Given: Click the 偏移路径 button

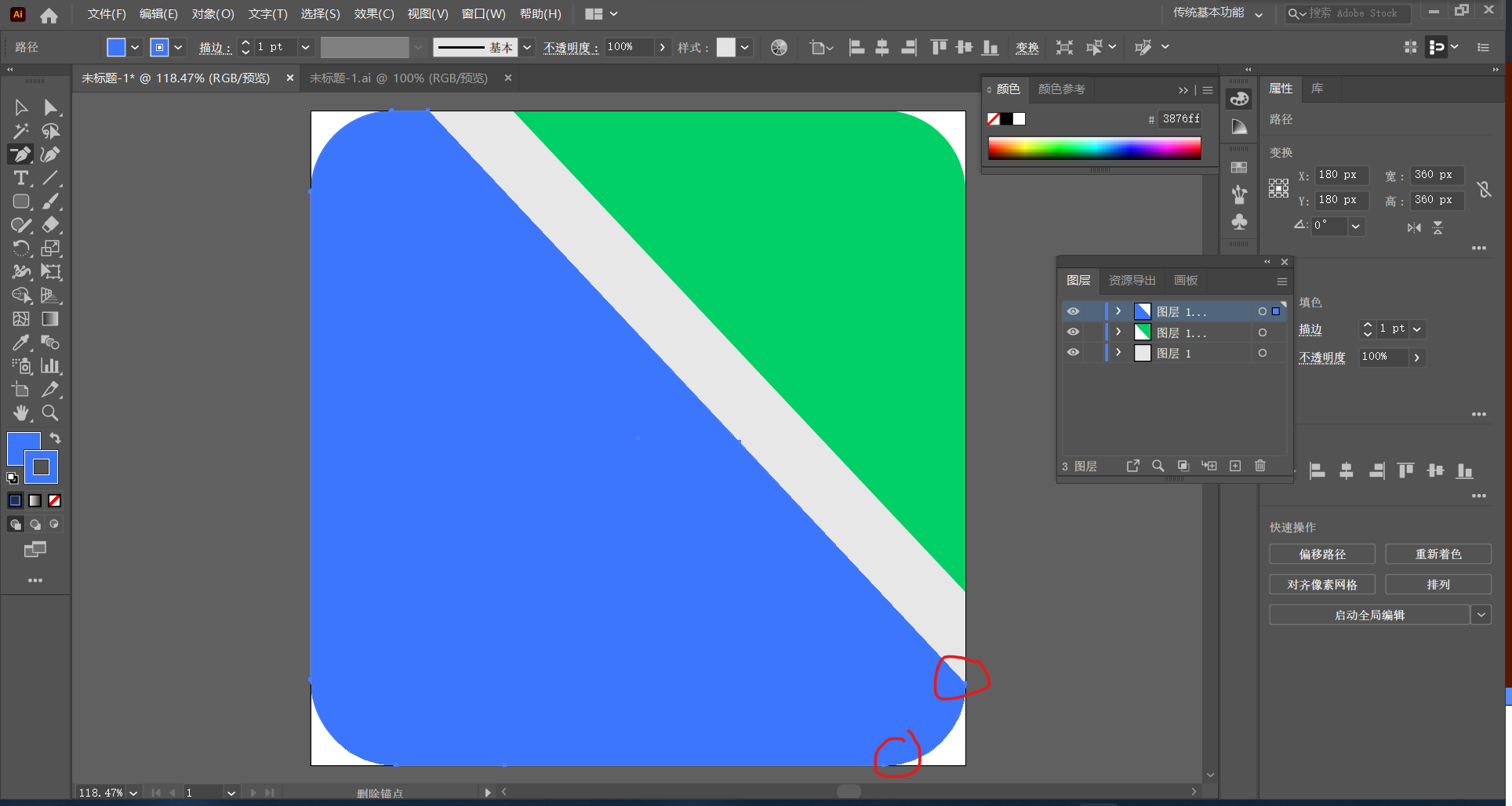Looking at the screenshot, I should pos(1322,554).
